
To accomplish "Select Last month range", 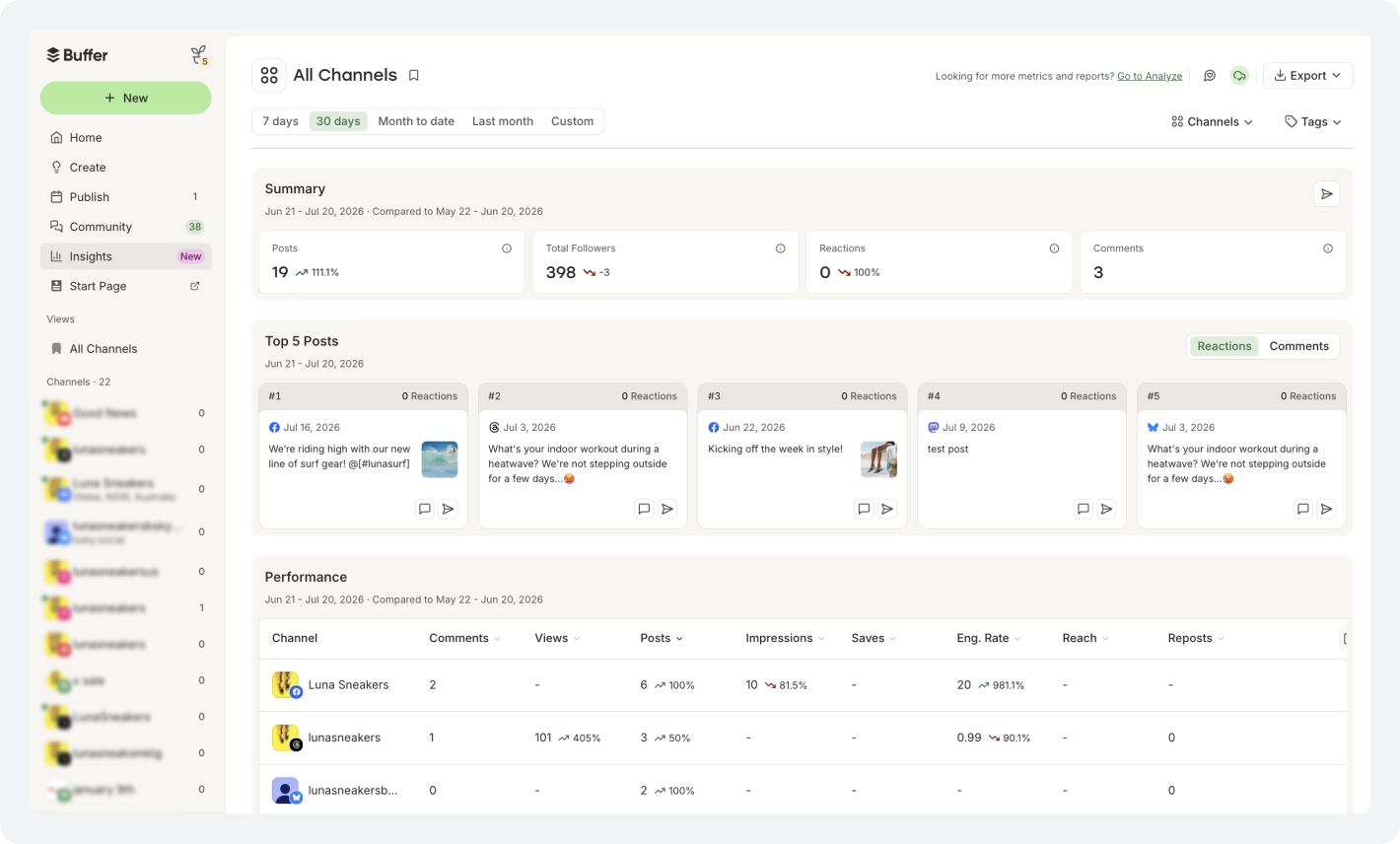I will tap(503, 121).
